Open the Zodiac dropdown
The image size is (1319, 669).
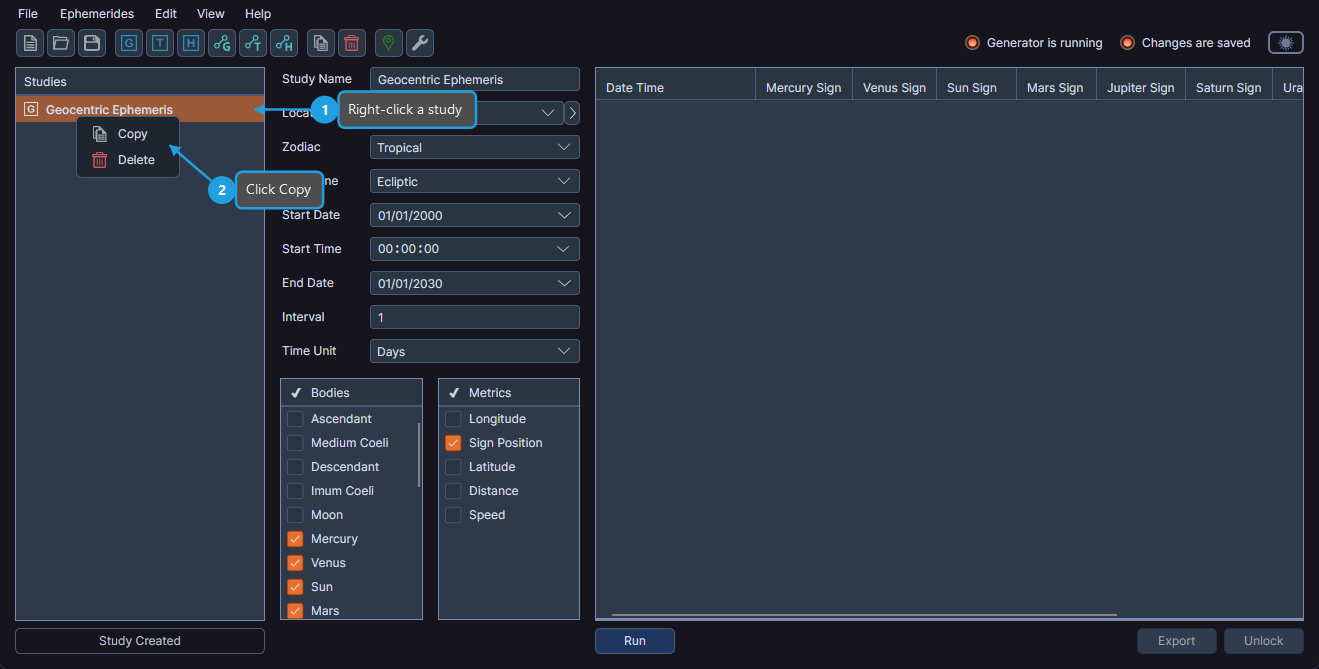[474, 147]
